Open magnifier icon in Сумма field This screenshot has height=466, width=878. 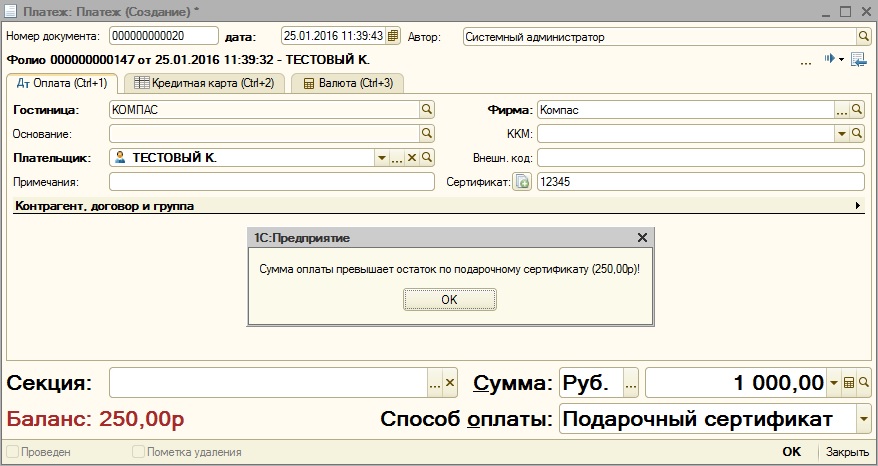tap(863, 384)
